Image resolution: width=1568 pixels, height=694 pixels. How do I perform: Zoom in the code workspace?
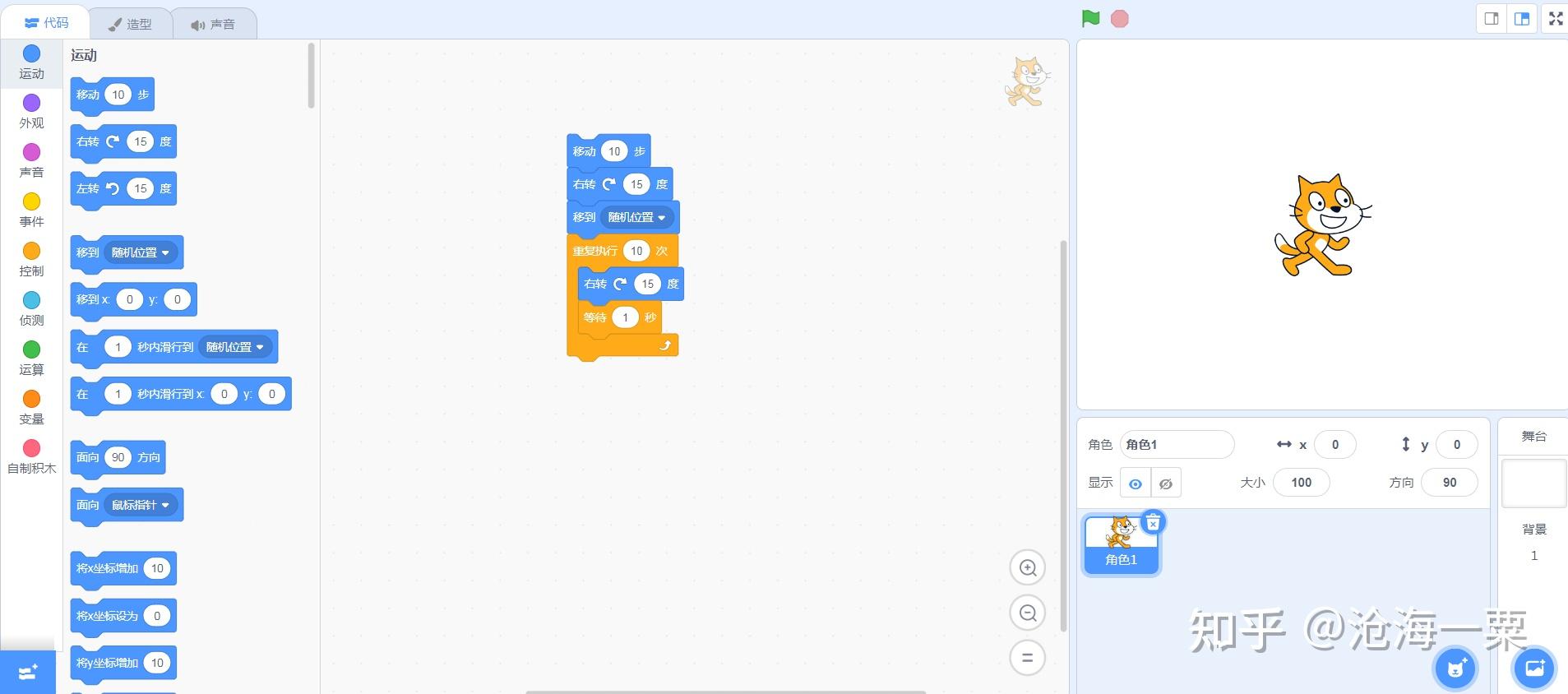click(1027, 567)
